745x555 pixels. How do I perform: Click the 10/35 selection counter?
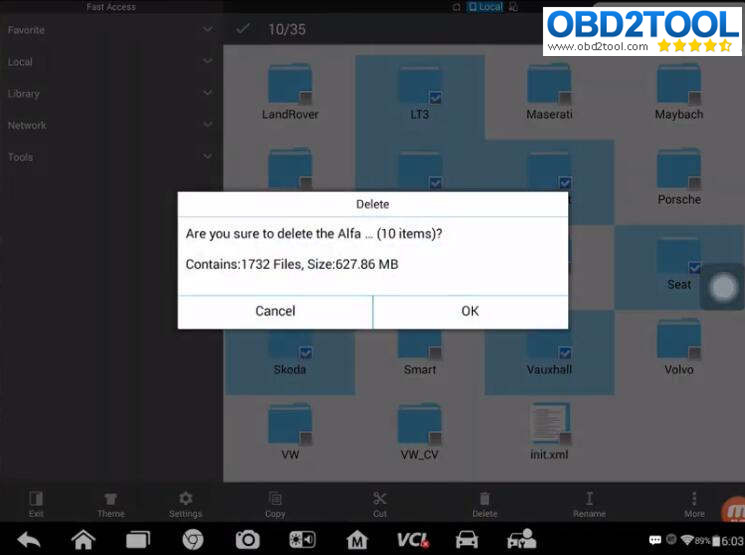(x=287, y=29)
